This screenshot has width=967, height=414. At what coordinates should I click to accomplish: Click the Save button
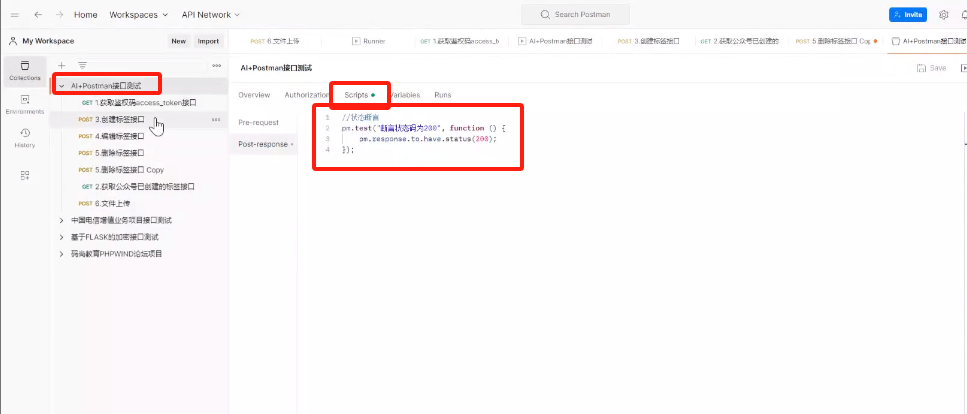[x=931, y=68]
